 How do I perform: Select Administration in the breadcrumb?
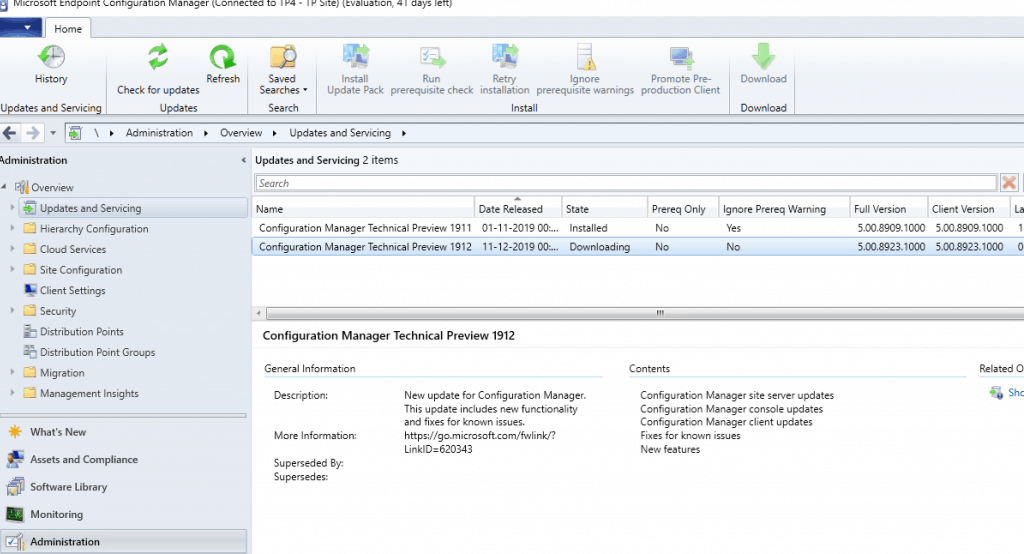159,133
